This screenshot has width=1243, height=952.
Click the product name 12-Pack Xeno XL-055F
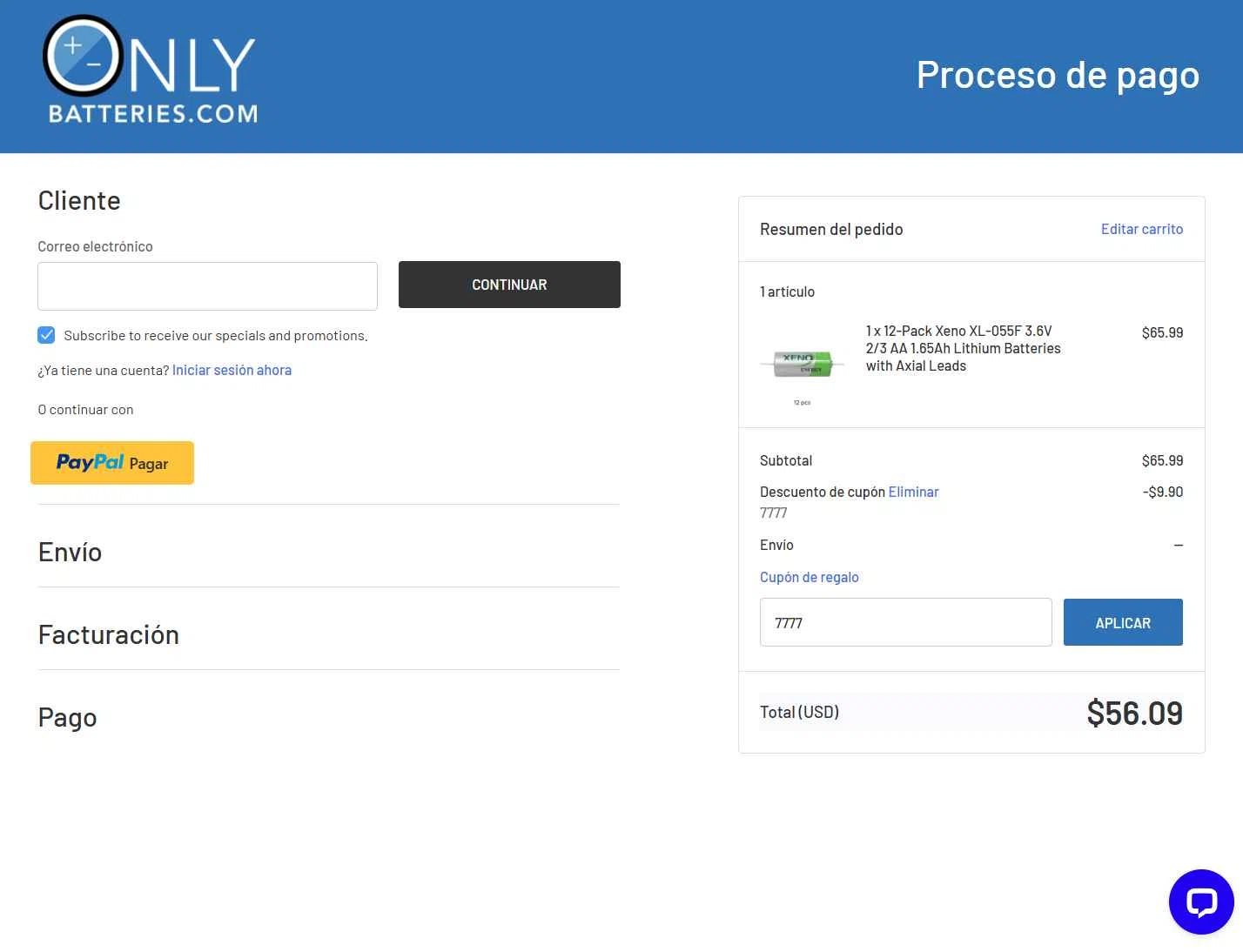[964, 348]
